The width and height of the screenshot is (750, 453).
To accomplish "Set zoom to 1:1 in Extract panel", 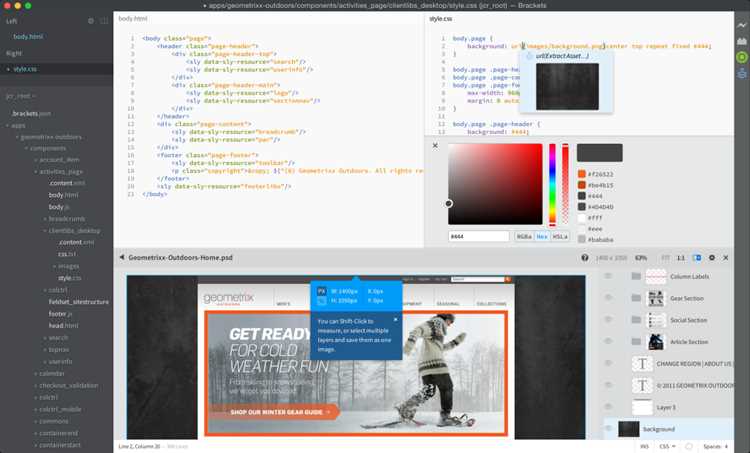I will click(x=681, y=258).
